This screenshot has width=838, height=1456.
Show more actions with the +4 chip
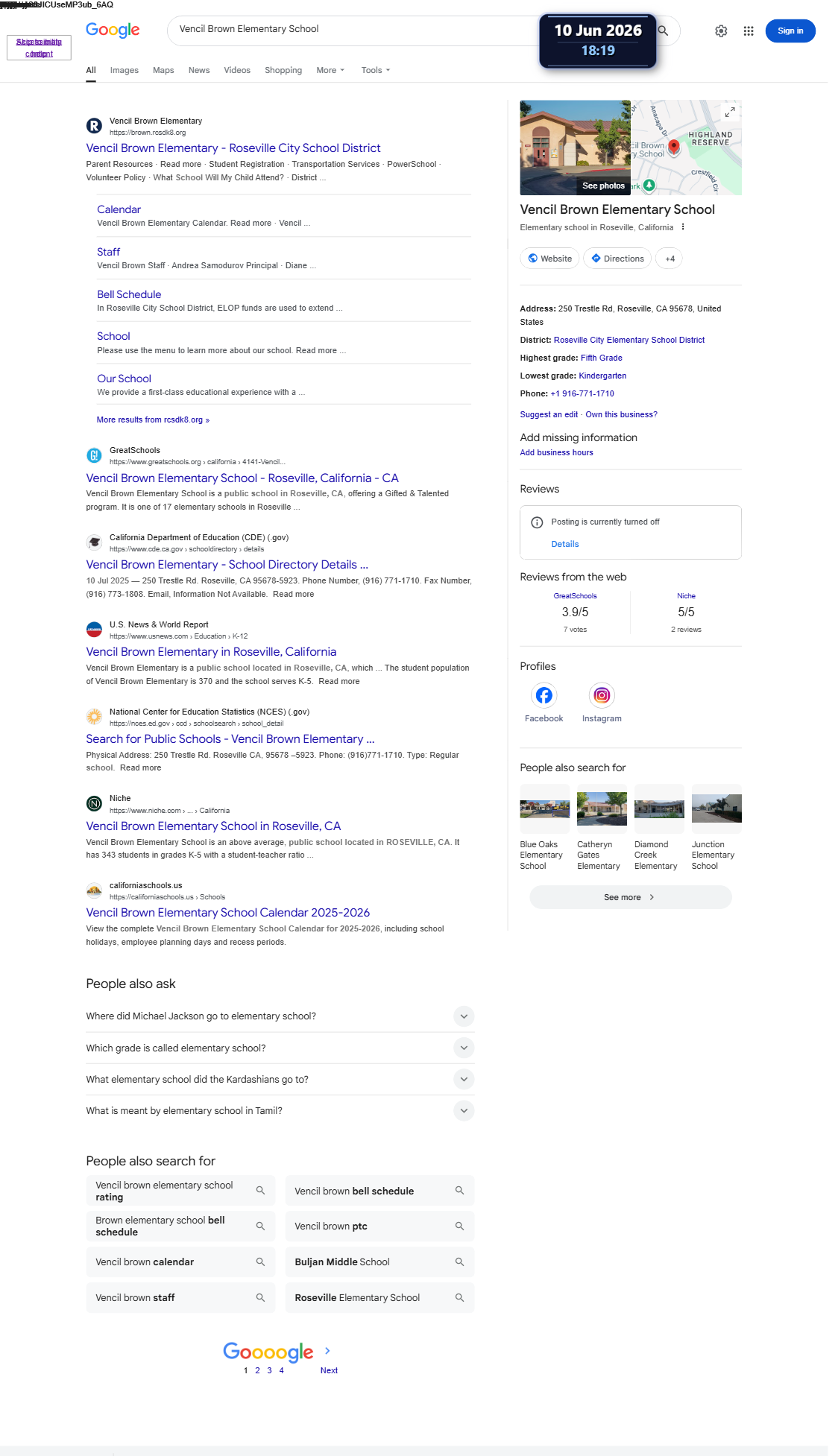670,259
